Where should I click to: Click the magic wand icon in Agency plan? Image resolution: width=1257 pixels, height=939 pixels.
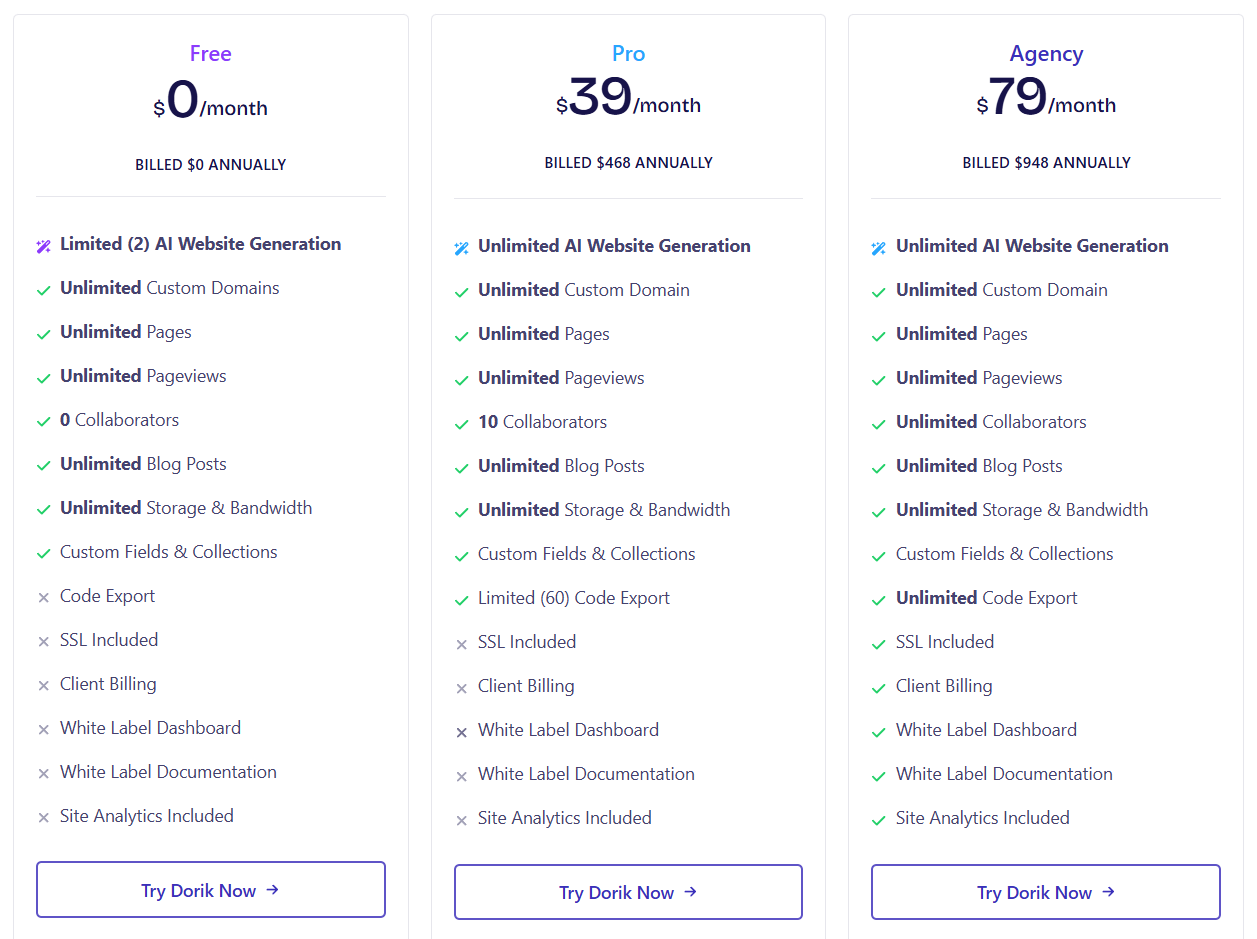(879, 248)
